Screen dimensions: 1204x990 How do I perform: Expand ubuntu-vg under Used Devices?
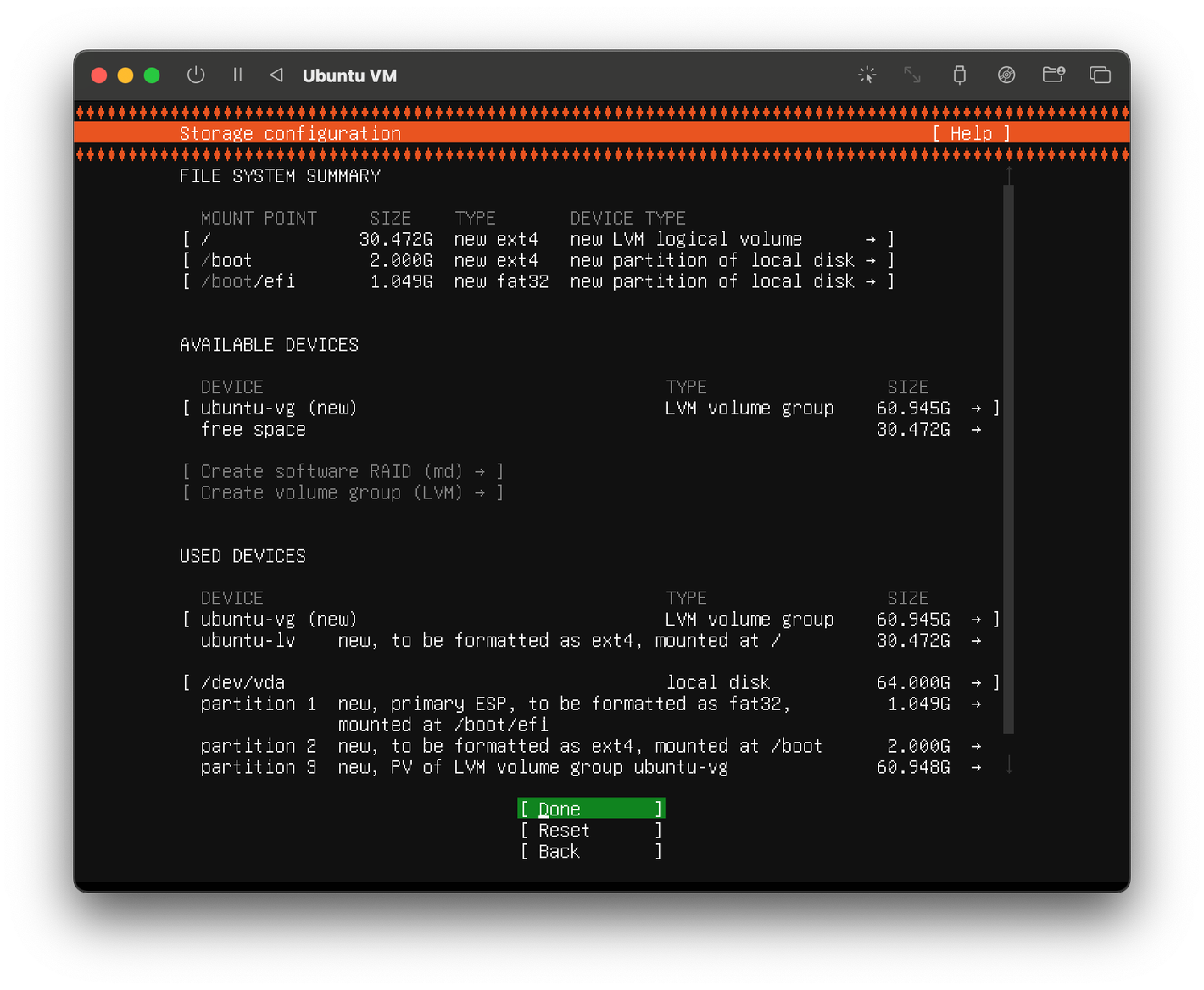pyautogui.click(x=591, y=619)
